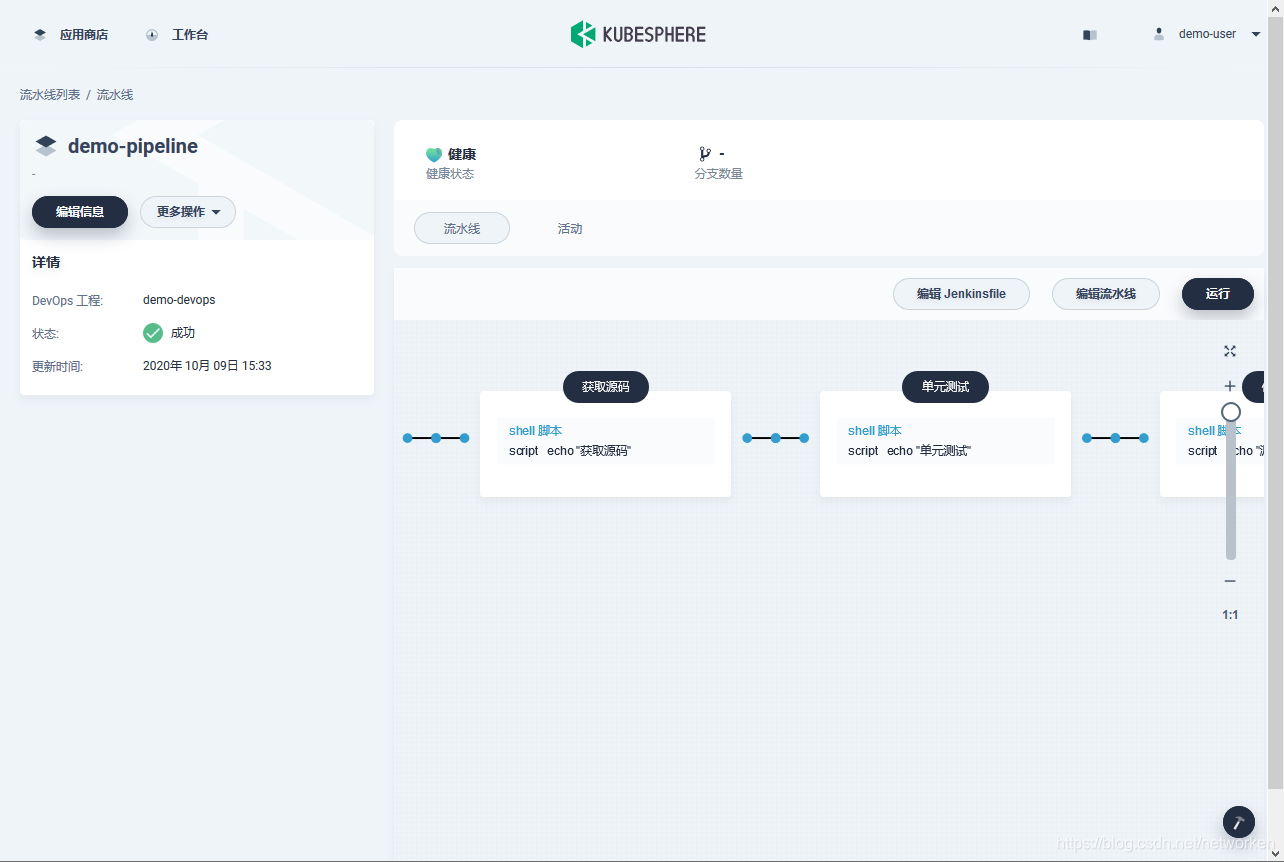Go to 流水线列表 breadcrumb

point(50,95)
